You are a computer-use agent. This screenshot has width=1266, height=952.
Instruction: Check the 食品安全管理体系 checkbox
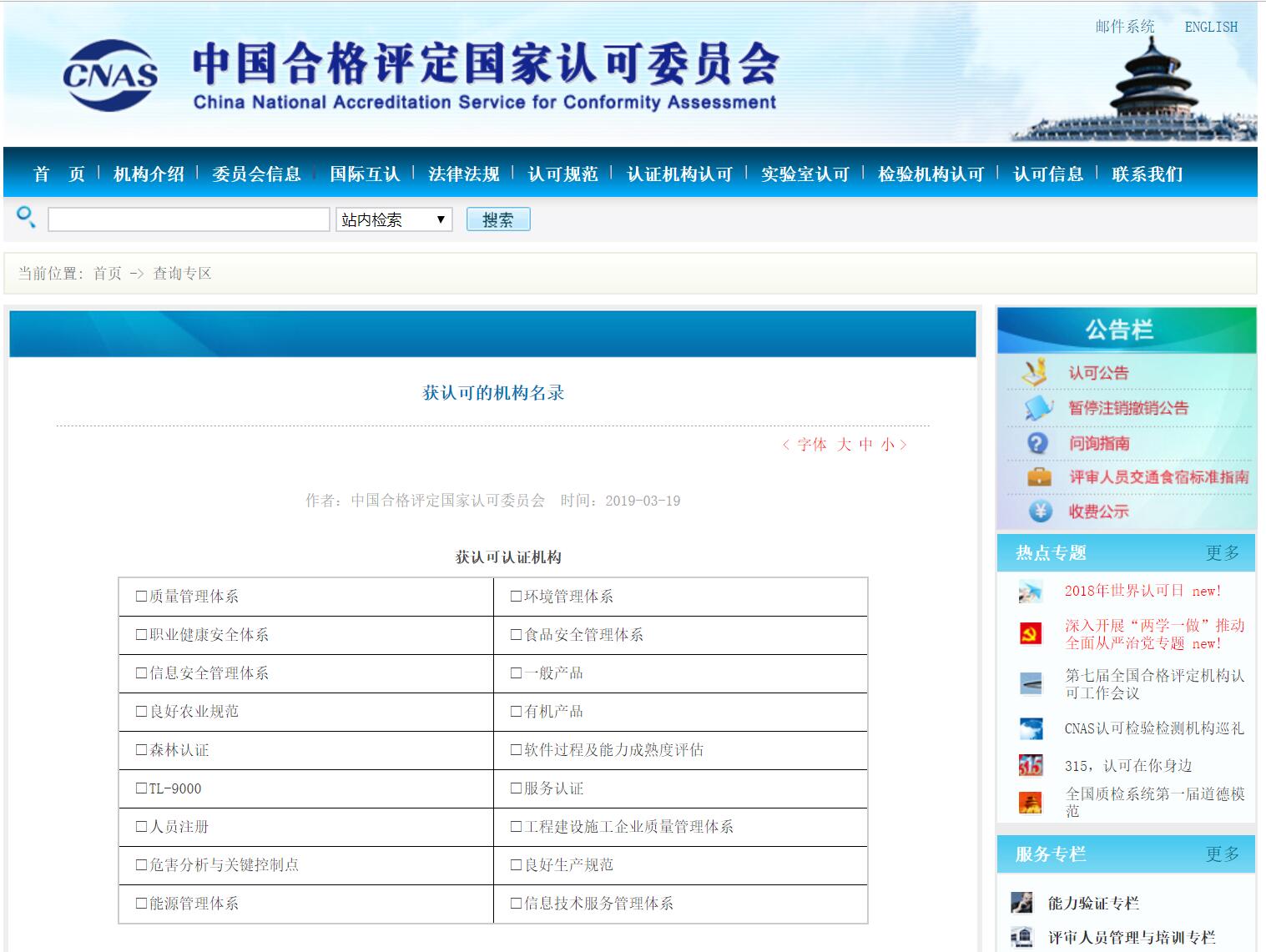click(x=516, y=635)
